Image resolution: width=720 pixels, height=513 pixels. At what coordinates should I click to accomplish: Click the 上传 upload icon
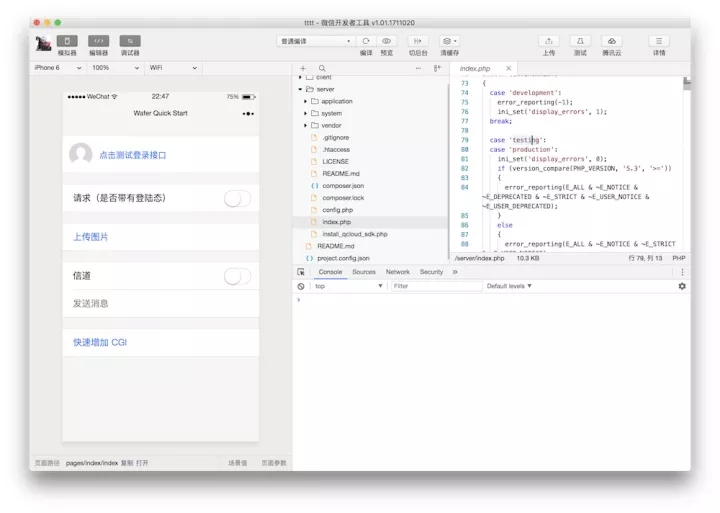tap(548, 41)
